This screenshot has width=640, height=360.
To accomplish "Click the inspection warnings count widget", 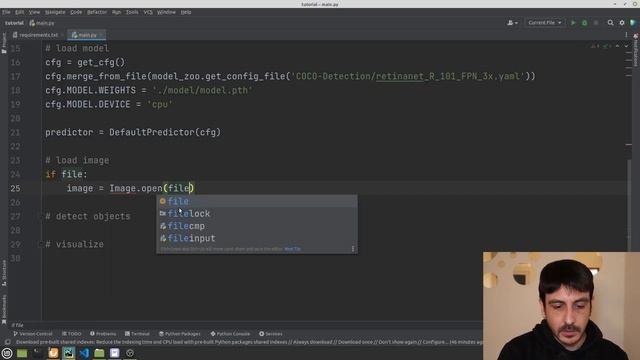I will coord(601,46).
